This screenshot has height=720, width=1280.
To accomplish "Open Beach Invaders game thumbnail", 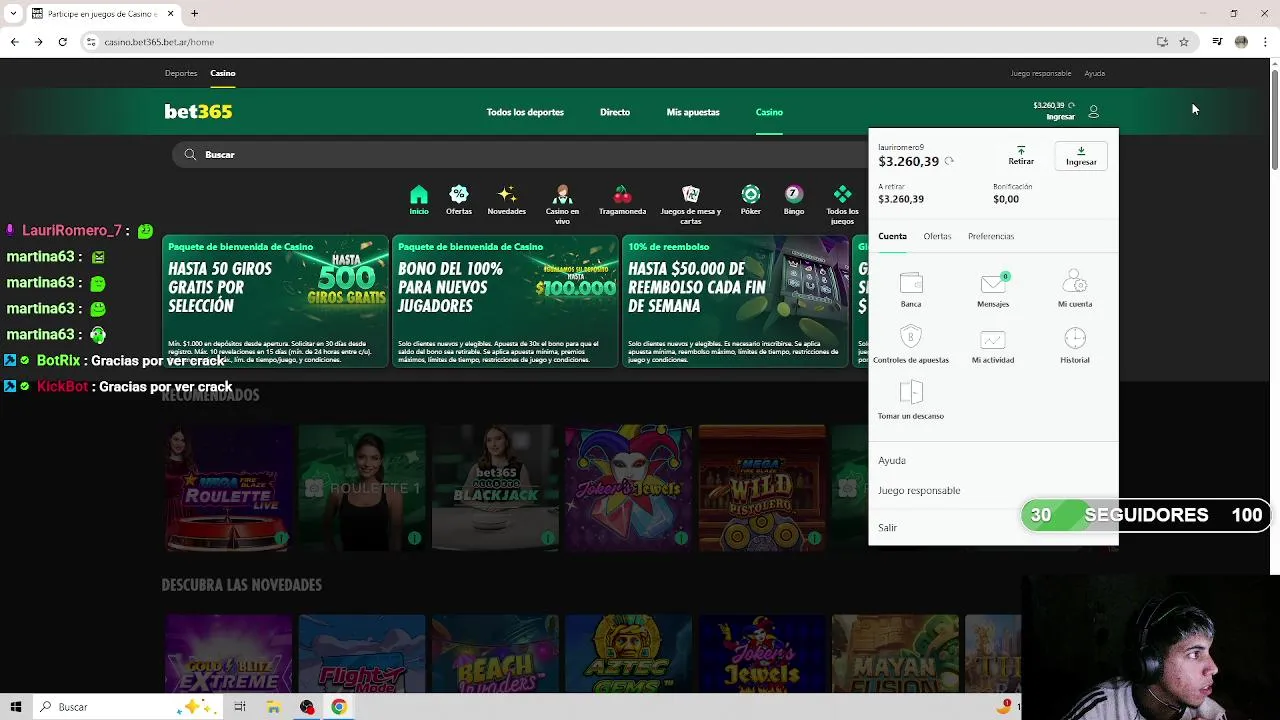I will click(495, 654).
